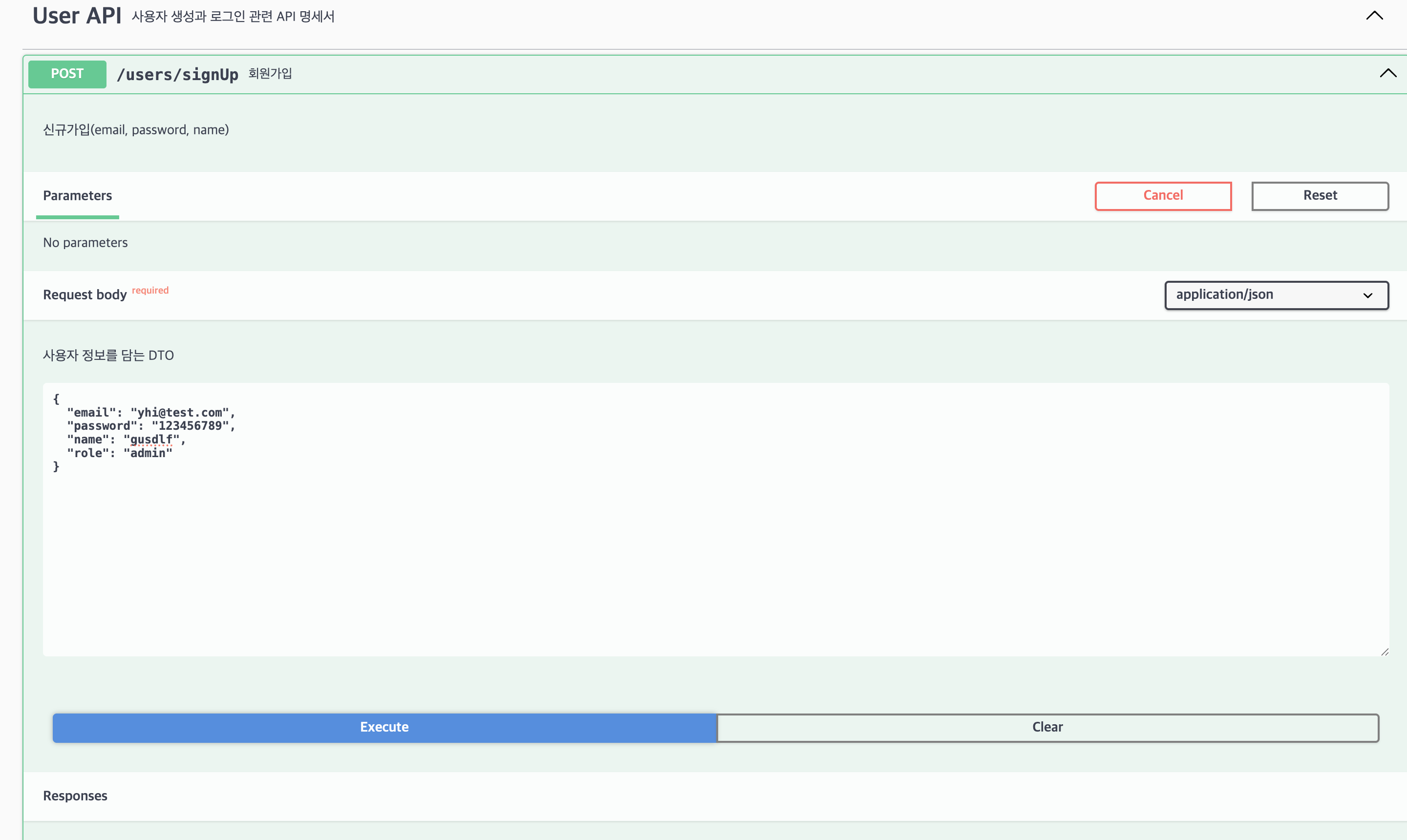Select the Parameters tab
Image resolution: width=1407 pixels, height=840 pixels.
click(78, 196)
